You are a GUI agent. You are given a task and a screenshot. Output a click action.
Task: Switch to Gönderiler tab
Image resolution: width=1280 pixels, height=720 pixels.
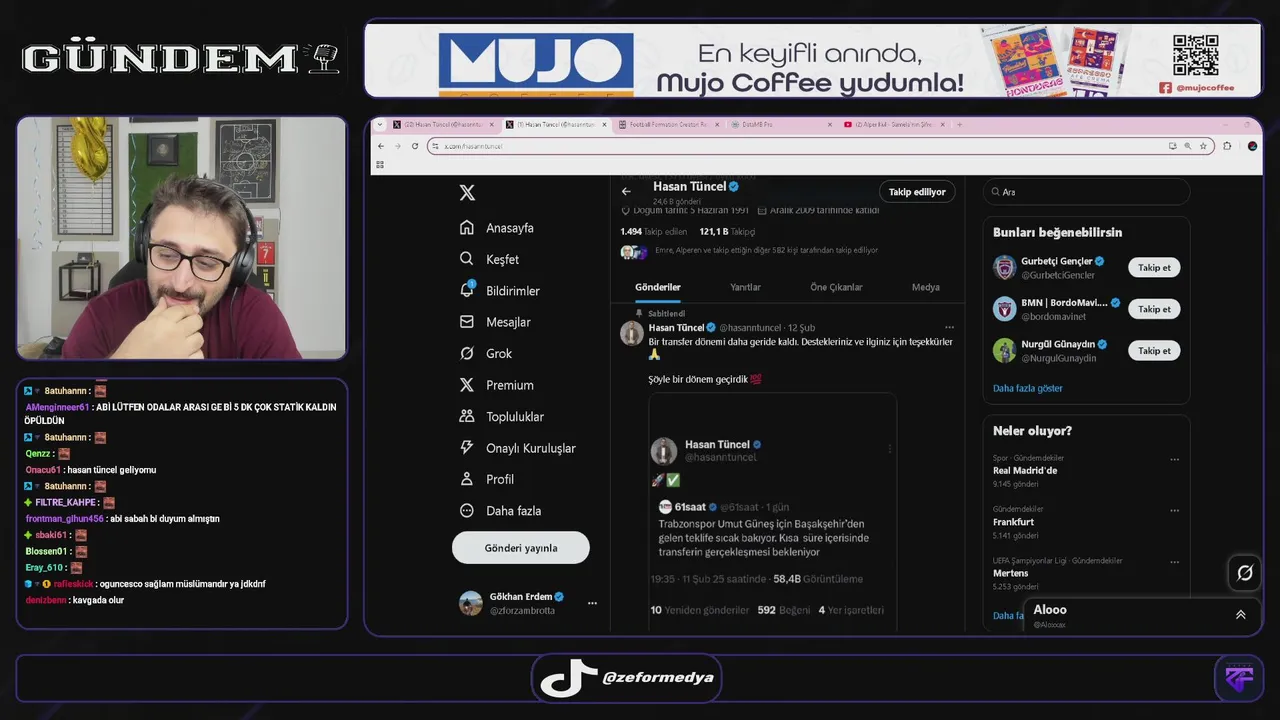(x=658, y=287)
